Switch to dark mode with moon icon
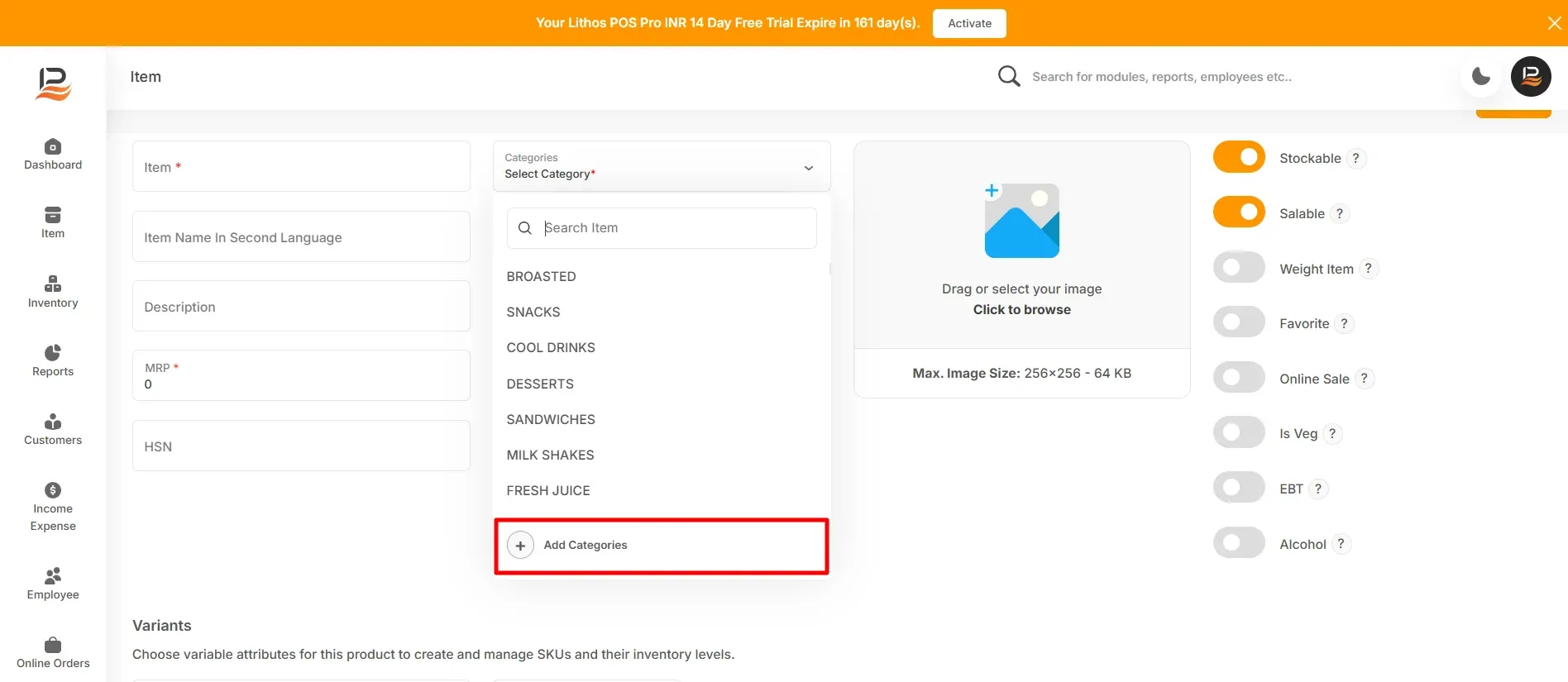This screenshot has width=1568, height=682. [1481, 77]
